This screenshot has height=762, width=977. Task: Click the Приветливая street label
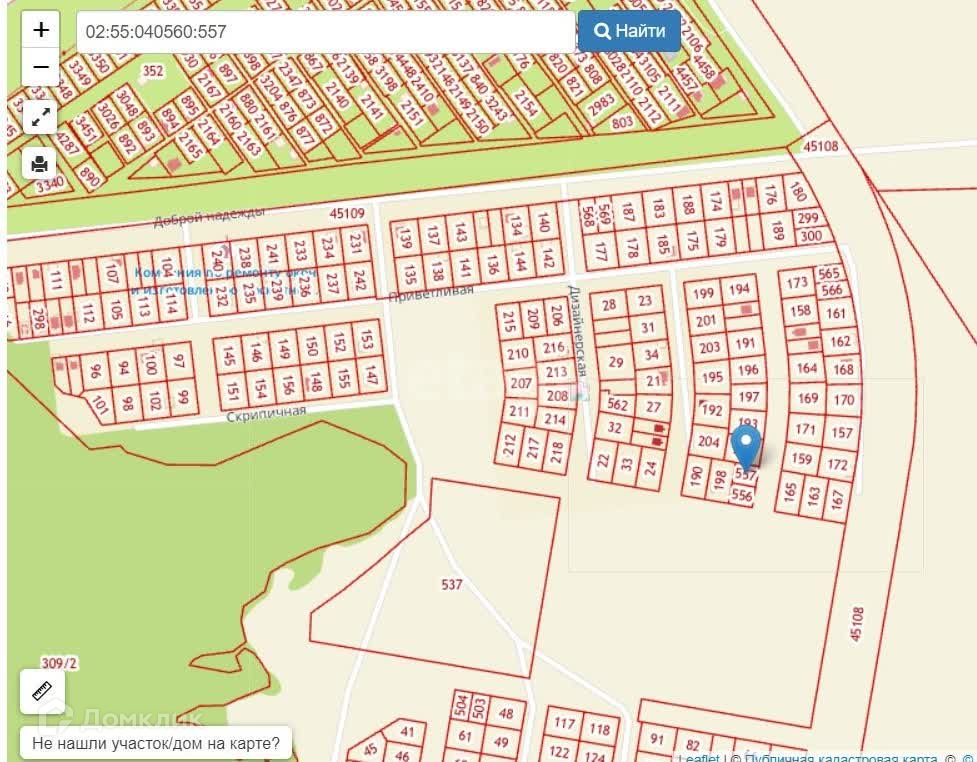(431, 293)
